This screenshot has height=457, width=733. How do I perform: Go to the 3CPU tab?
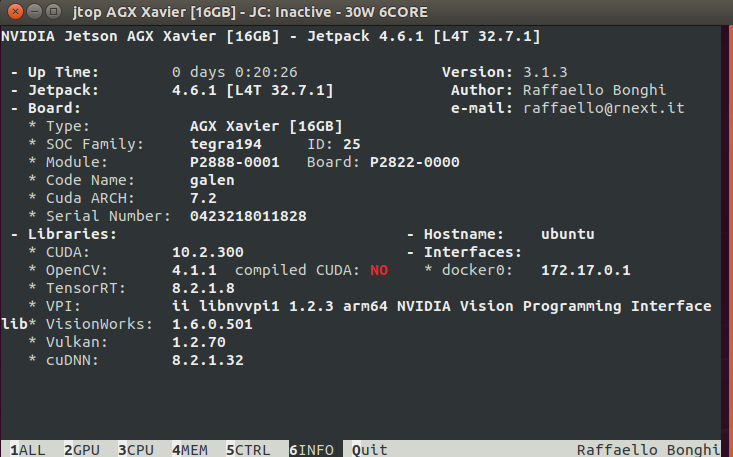[x=135, y=449]
